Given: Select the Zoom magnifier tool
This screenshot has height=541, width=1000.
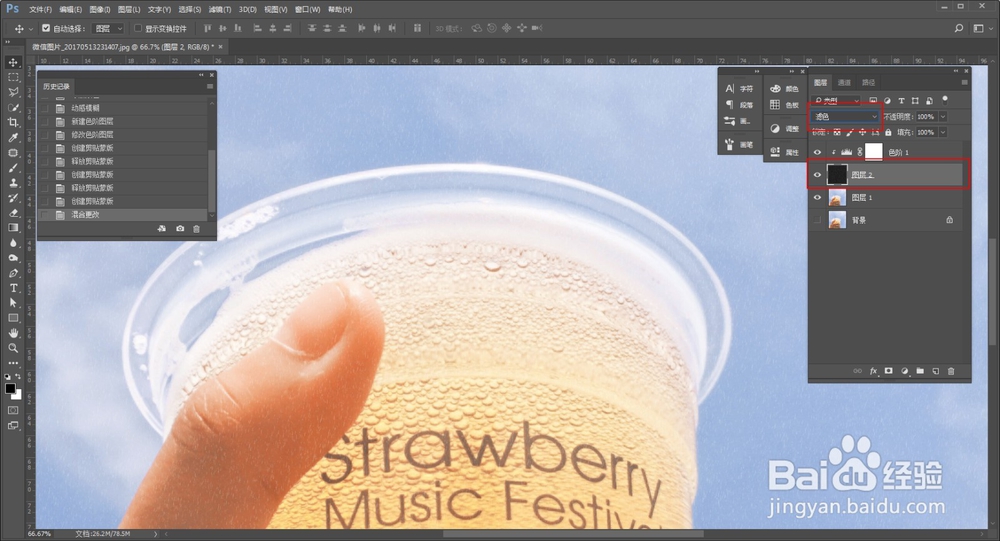Looking at the screenshot, I should (13, 348).
